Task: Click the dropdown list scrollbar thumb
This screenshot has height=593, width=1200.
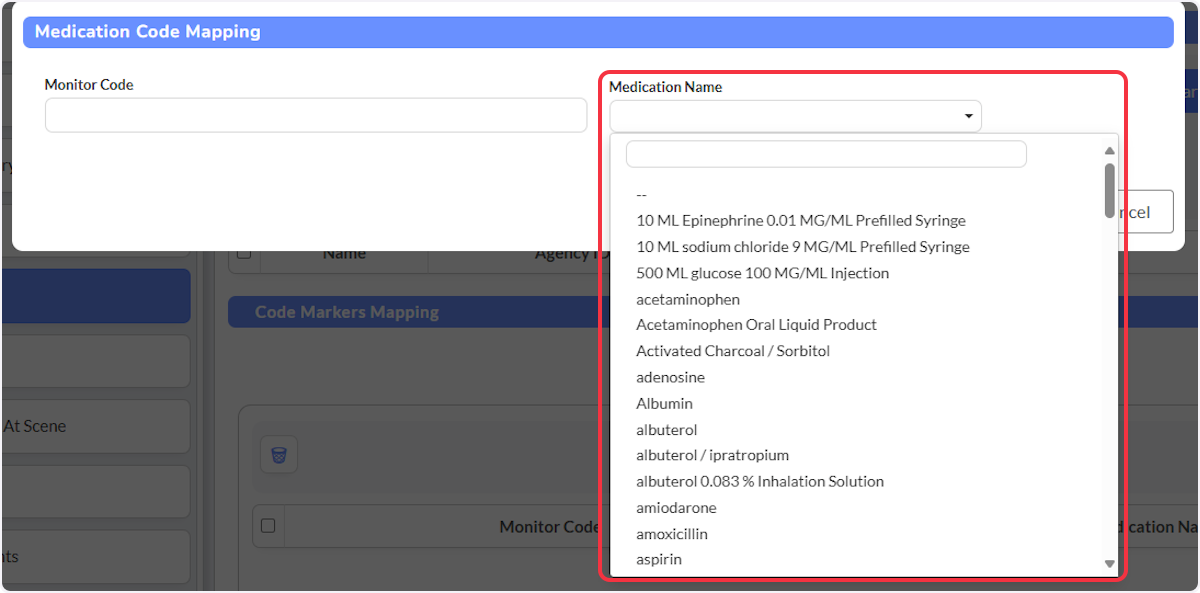Action: click(x=1109, y=190)
